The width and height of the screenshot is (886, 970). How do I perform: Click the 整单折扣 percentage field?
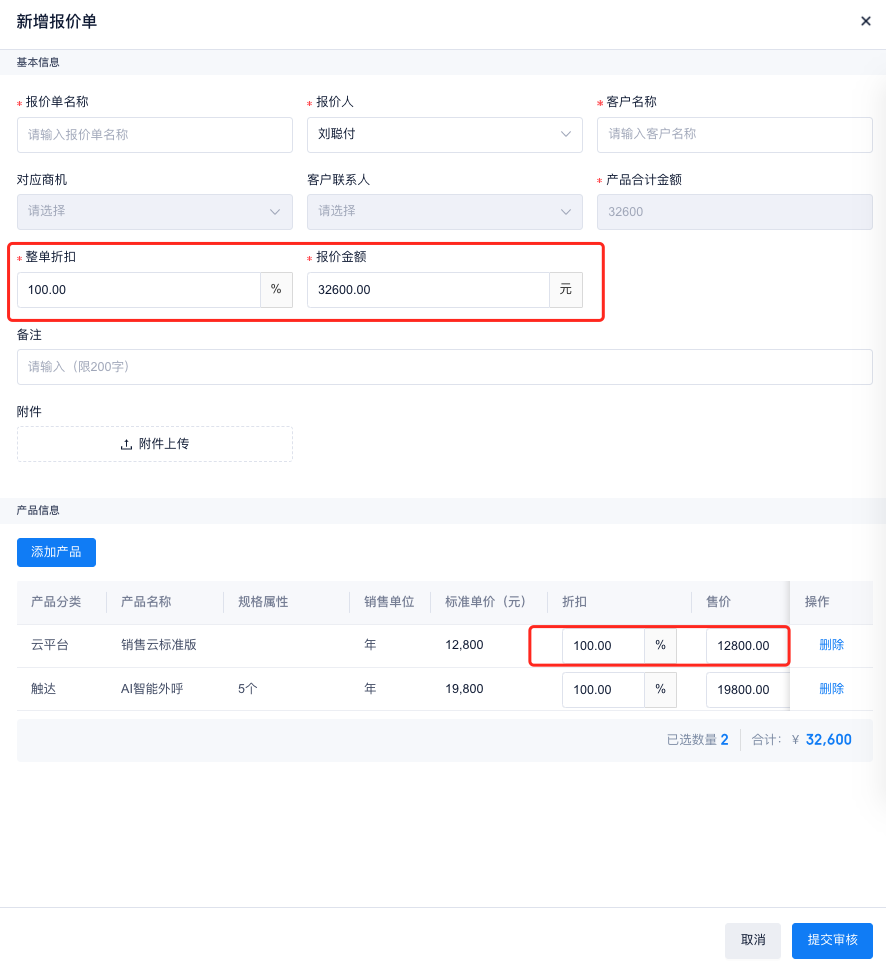(138, 290)
